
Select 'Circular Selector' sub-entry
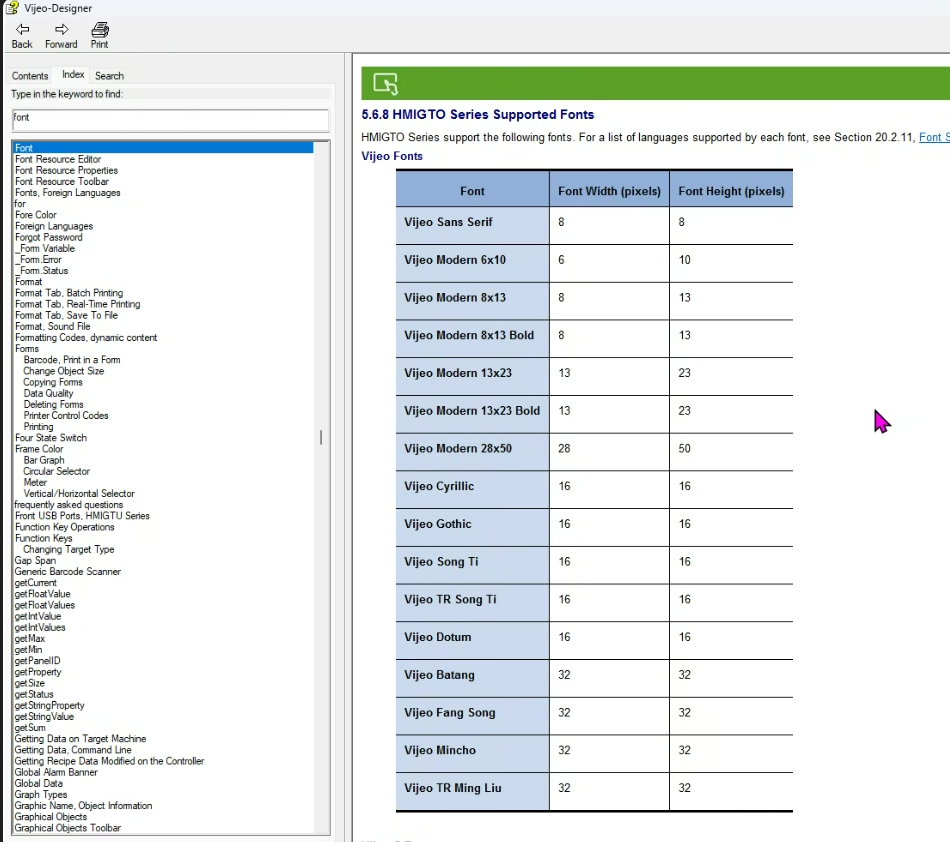(56, 471)
